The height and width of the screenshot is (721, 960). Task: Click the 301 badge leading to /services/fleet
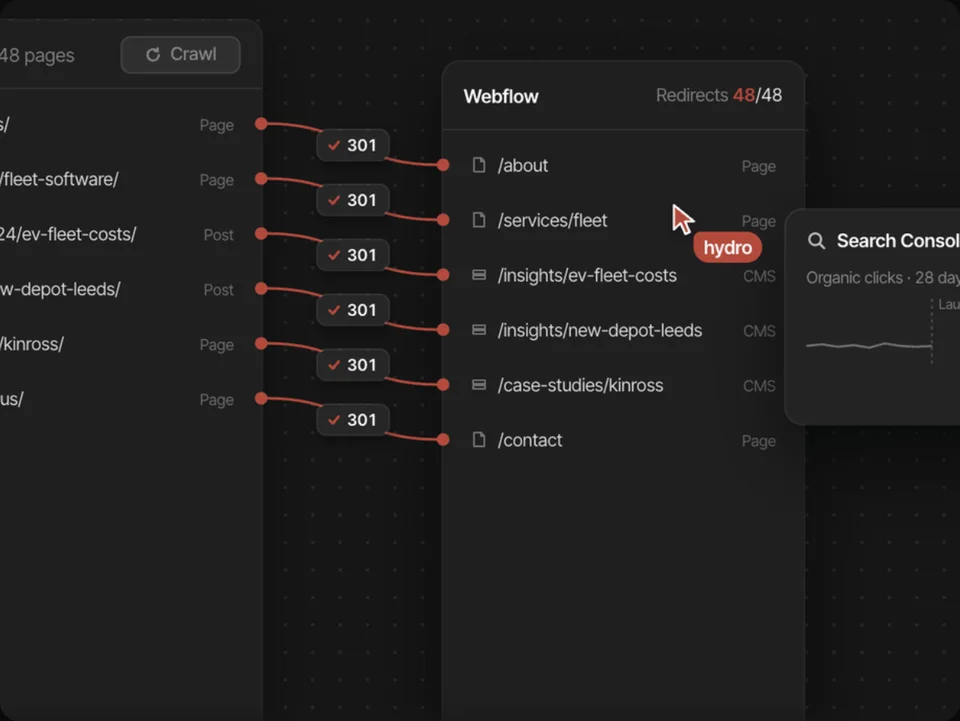pyautogui.click(x=353, y=200)
